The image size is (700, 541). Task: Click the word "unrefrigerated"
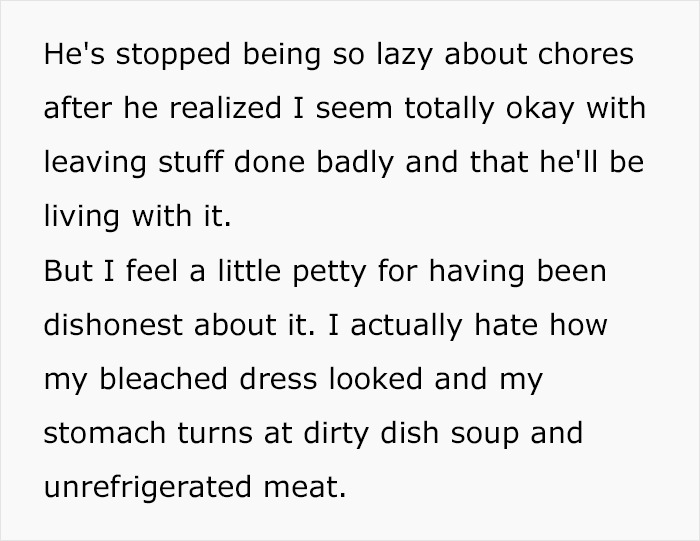148,488
